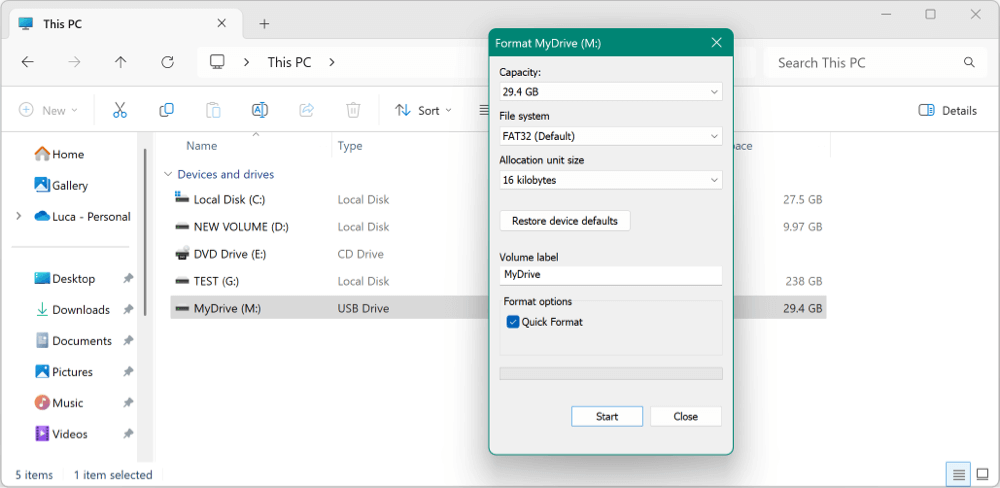
Task: Click the NEW VOLUME (D:) drive icon
Action: (182, 226)
